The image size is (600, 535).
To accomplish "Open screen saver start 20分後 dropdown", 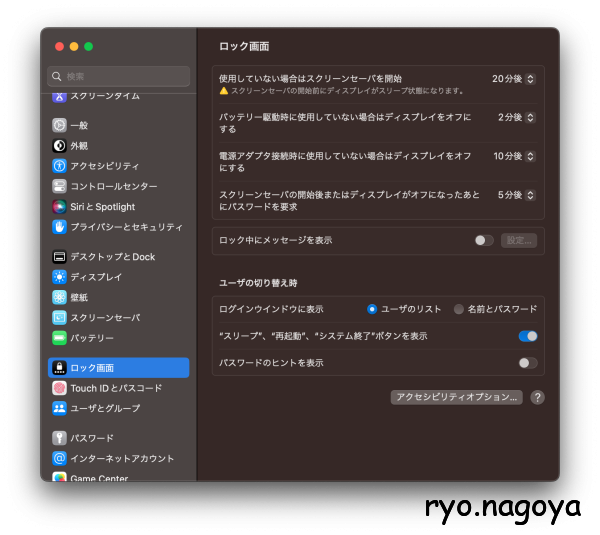I will tap(513, 79).
